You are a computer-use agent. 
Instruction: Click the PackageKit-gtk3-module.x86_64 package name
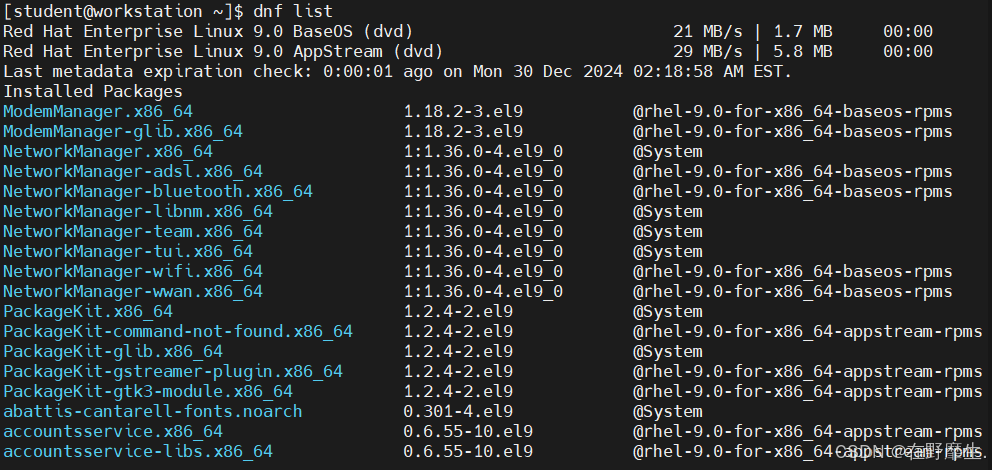[148, 392]
